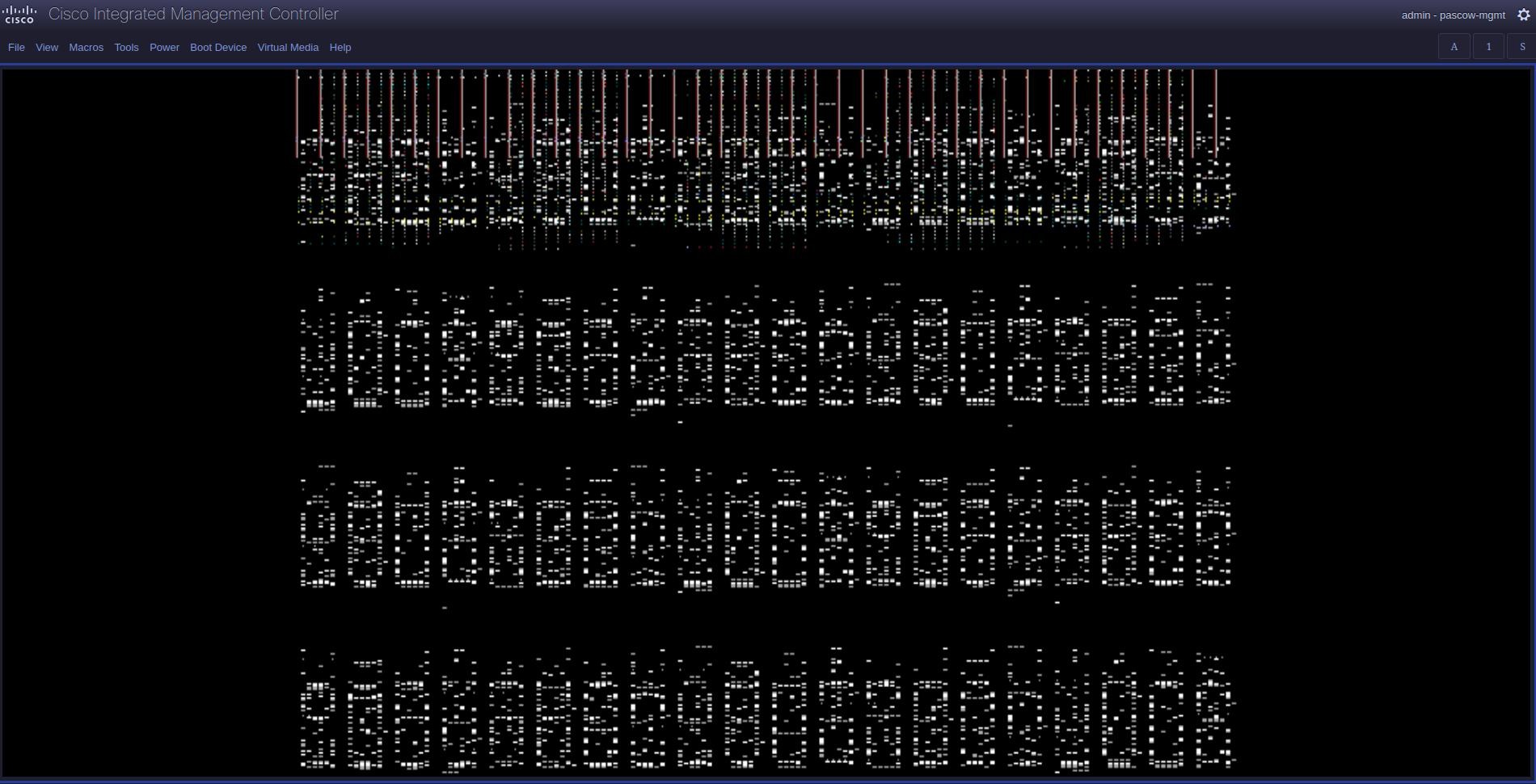The image size is (1536, 784).
Task: Open the File menu
Action: tap(16, 47)
